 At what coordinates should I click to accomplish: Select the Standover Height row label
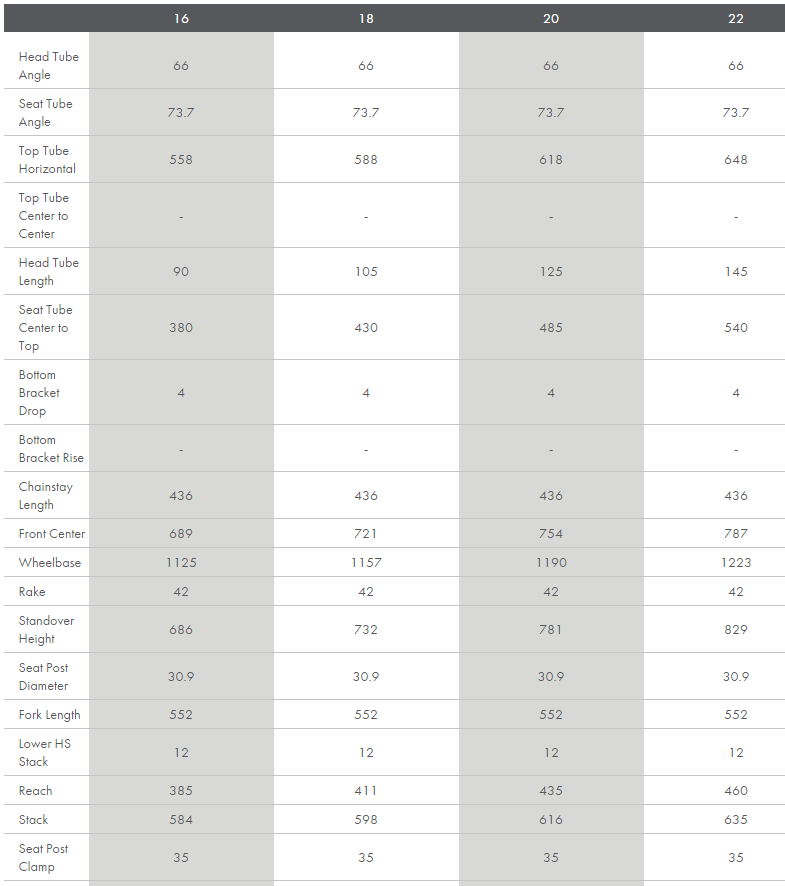click(46, 630)
